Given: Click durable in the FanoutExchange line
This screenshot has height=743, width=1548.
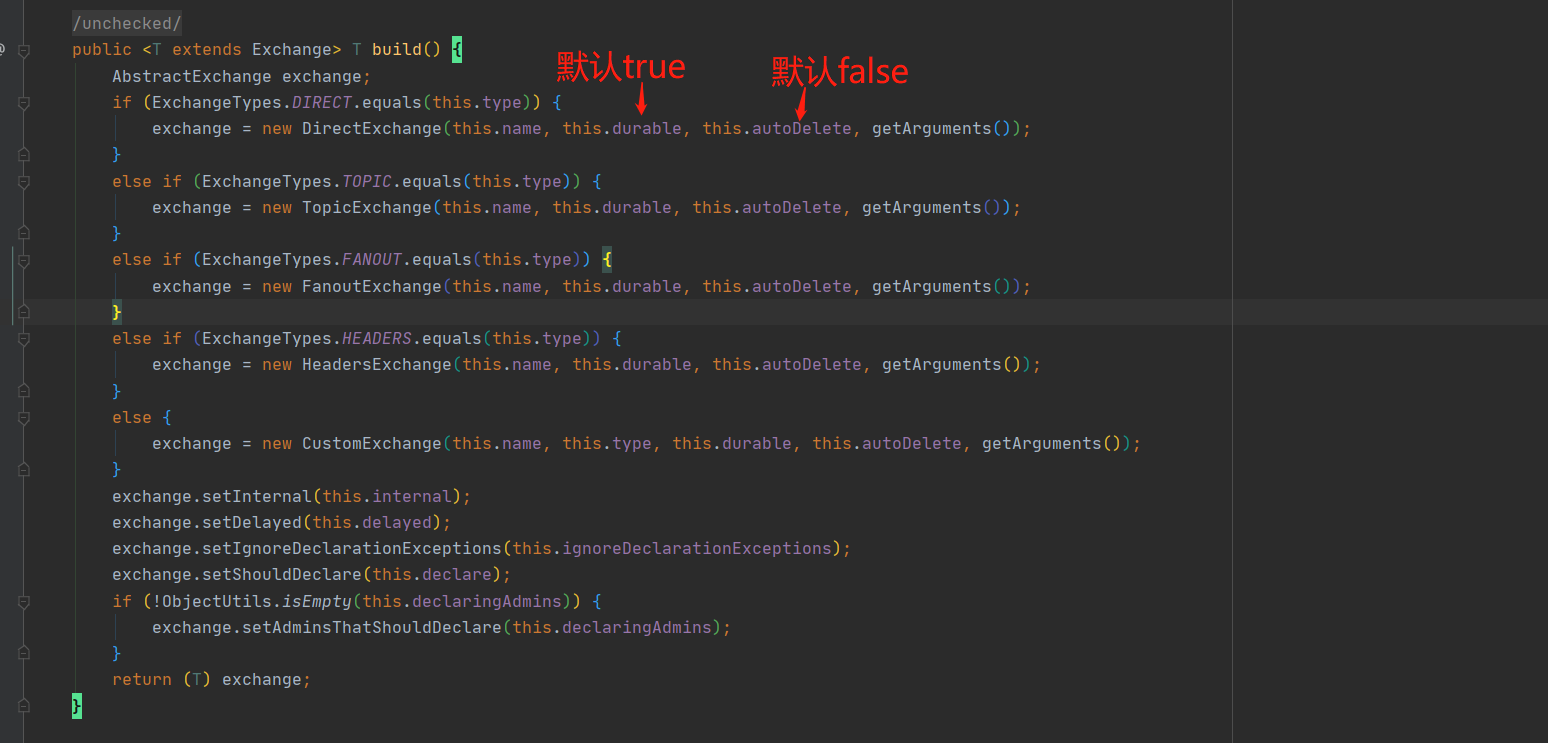Looking at the screenshot, I should (647, 286).
